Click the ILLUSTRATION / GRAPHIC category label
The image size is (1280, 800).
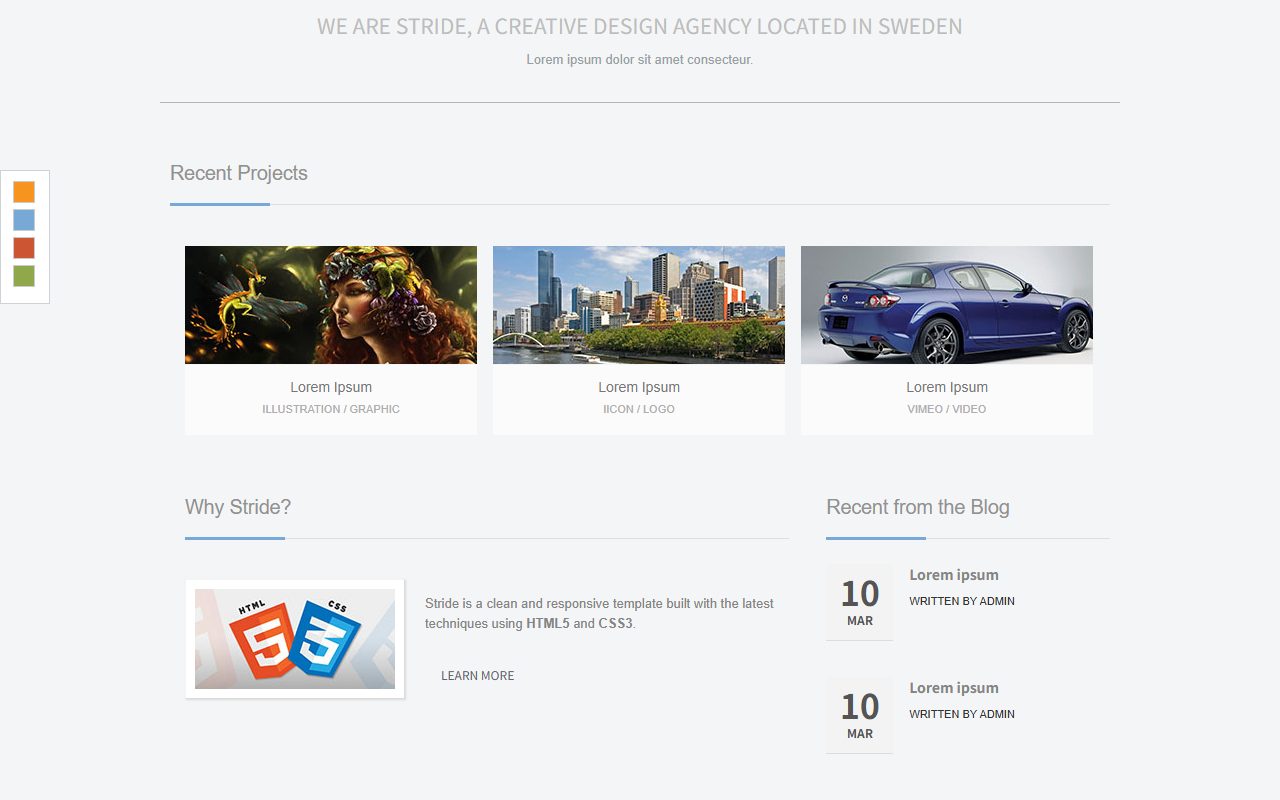[331, 409]
